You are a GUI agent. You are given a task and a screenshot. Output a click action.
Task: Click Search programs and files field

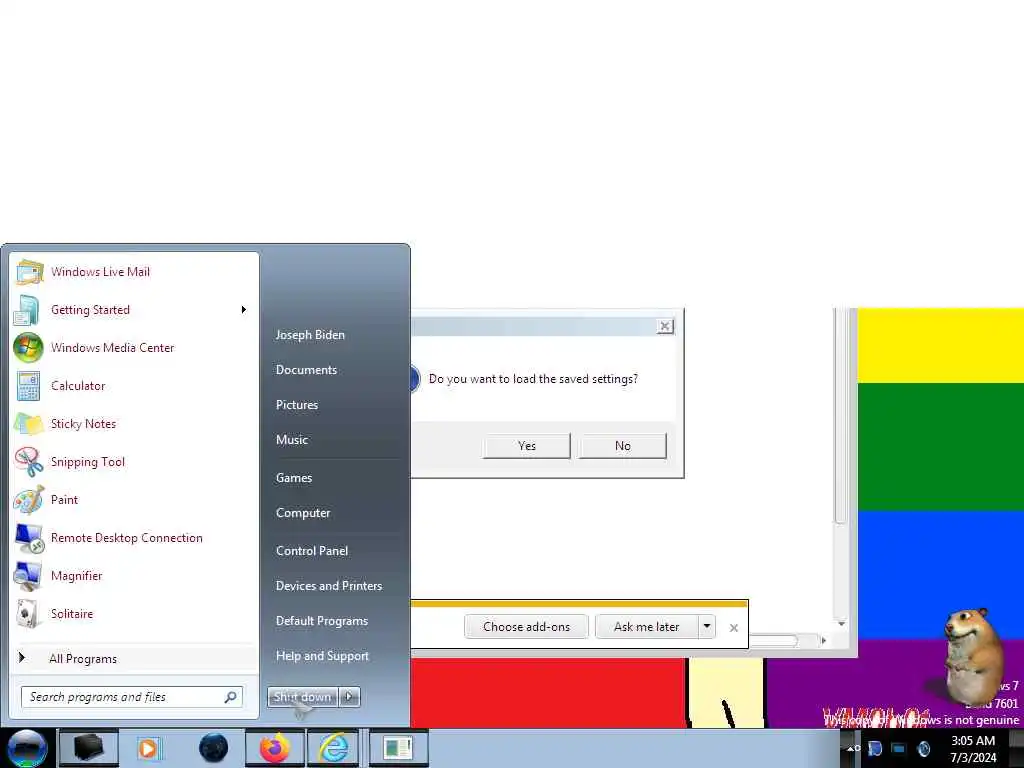(x=132, y=697)
